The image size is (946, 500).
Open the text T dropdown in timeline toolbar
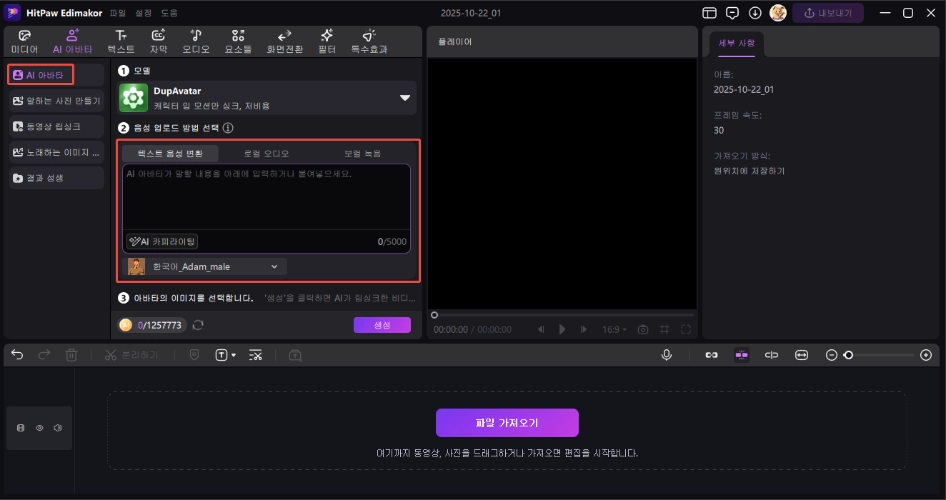[x=226, y=355]
